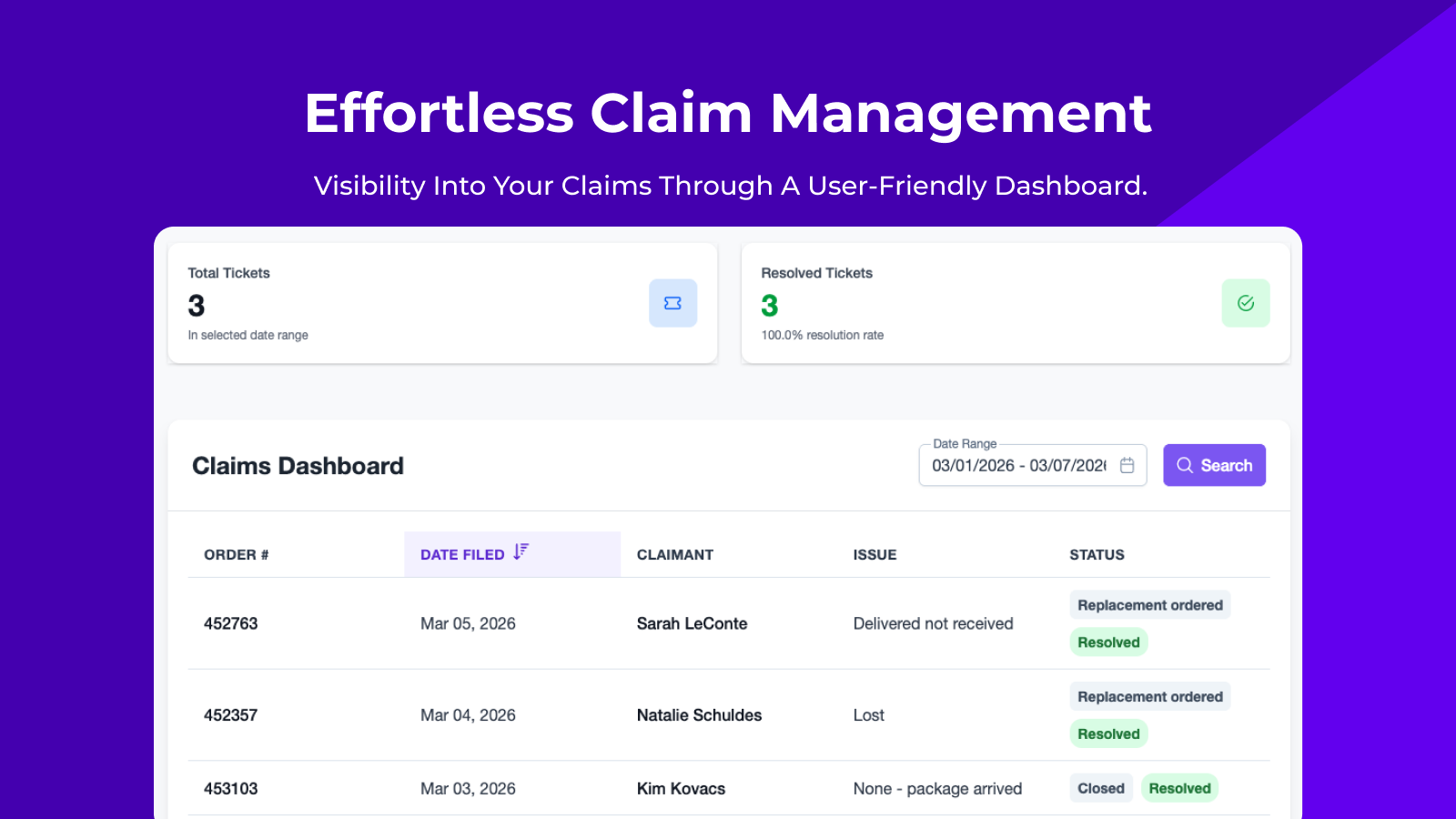This screenshot has height=819, width=1456.
Task: Select claimant Natalie Schuldes
Action: 699,715
